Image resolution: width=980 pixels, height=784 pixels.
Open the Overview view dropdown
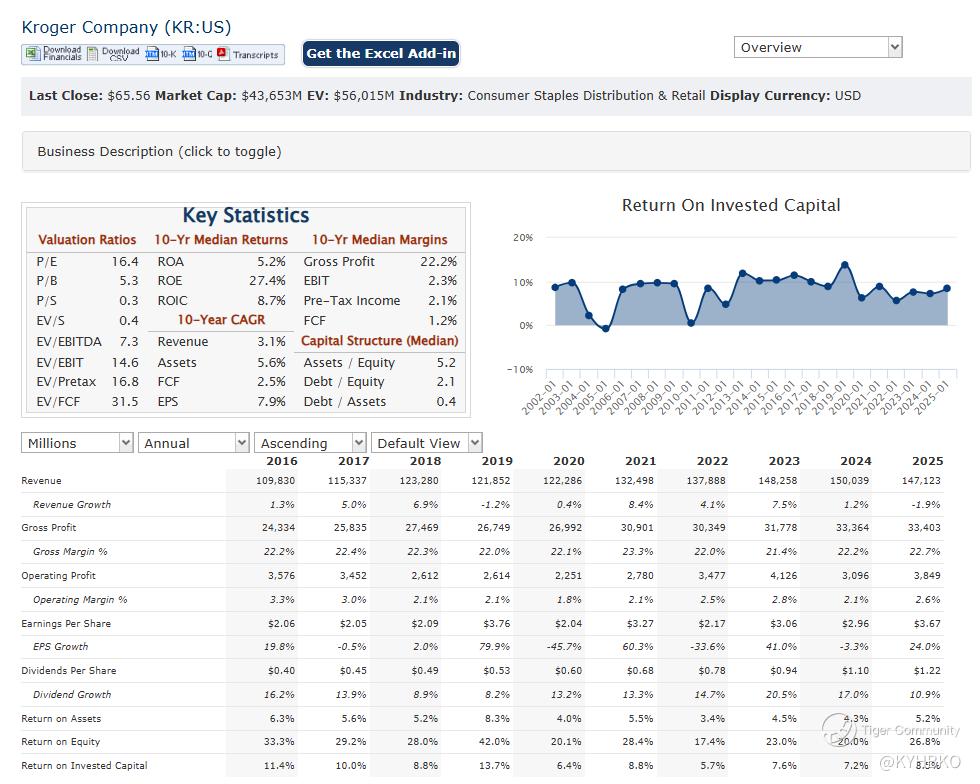point(818,47)
